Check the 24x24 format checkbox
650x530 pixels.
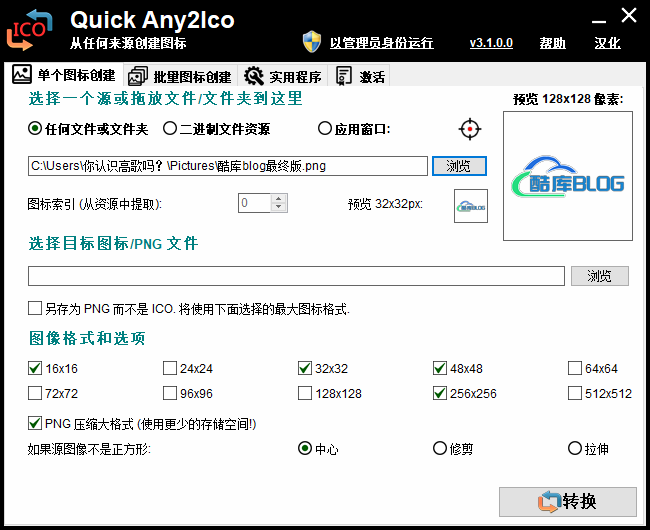pyautogui.click(x=170, y=368)
